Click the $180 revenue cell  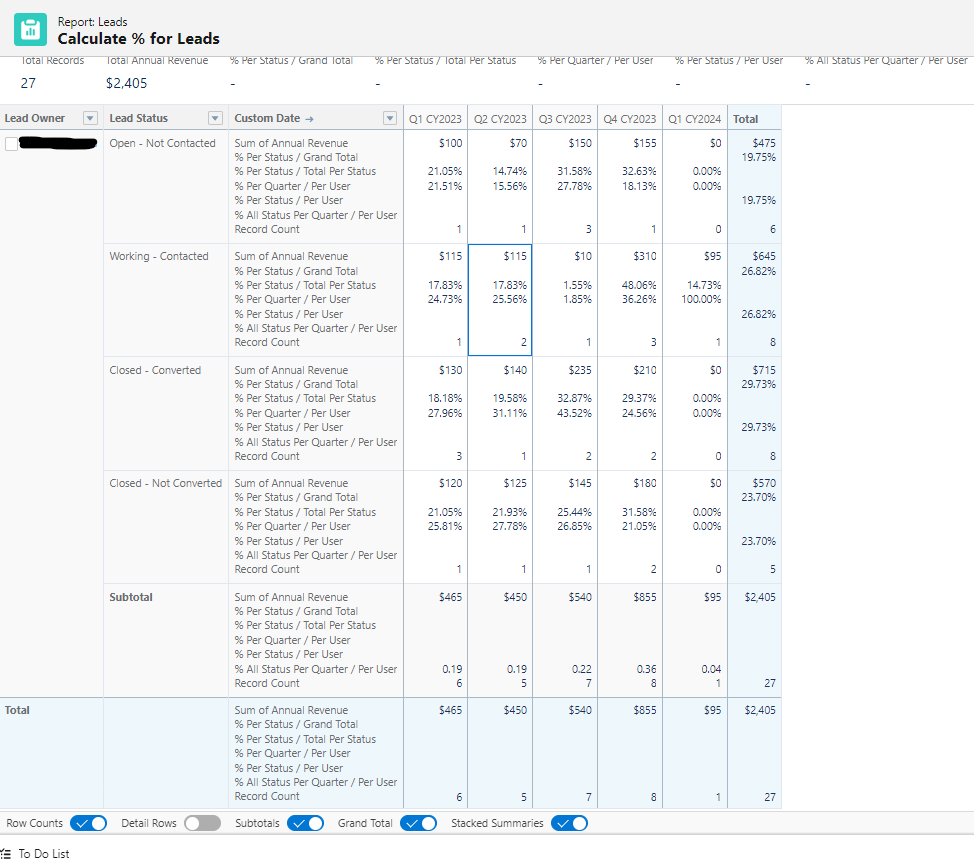(645, 483)
